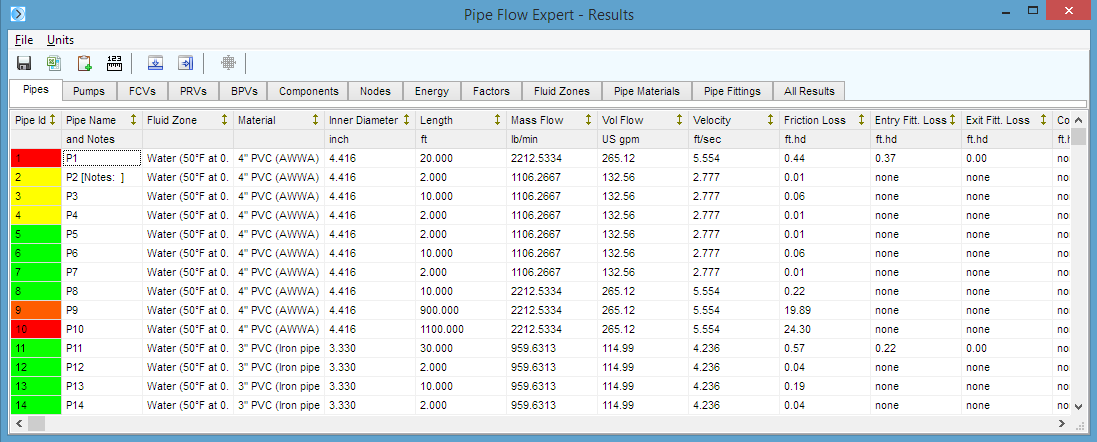Viewport: 1097px width, 442px height.
Task: Sort by Material column arrow
Action: (x=315, y=120)
